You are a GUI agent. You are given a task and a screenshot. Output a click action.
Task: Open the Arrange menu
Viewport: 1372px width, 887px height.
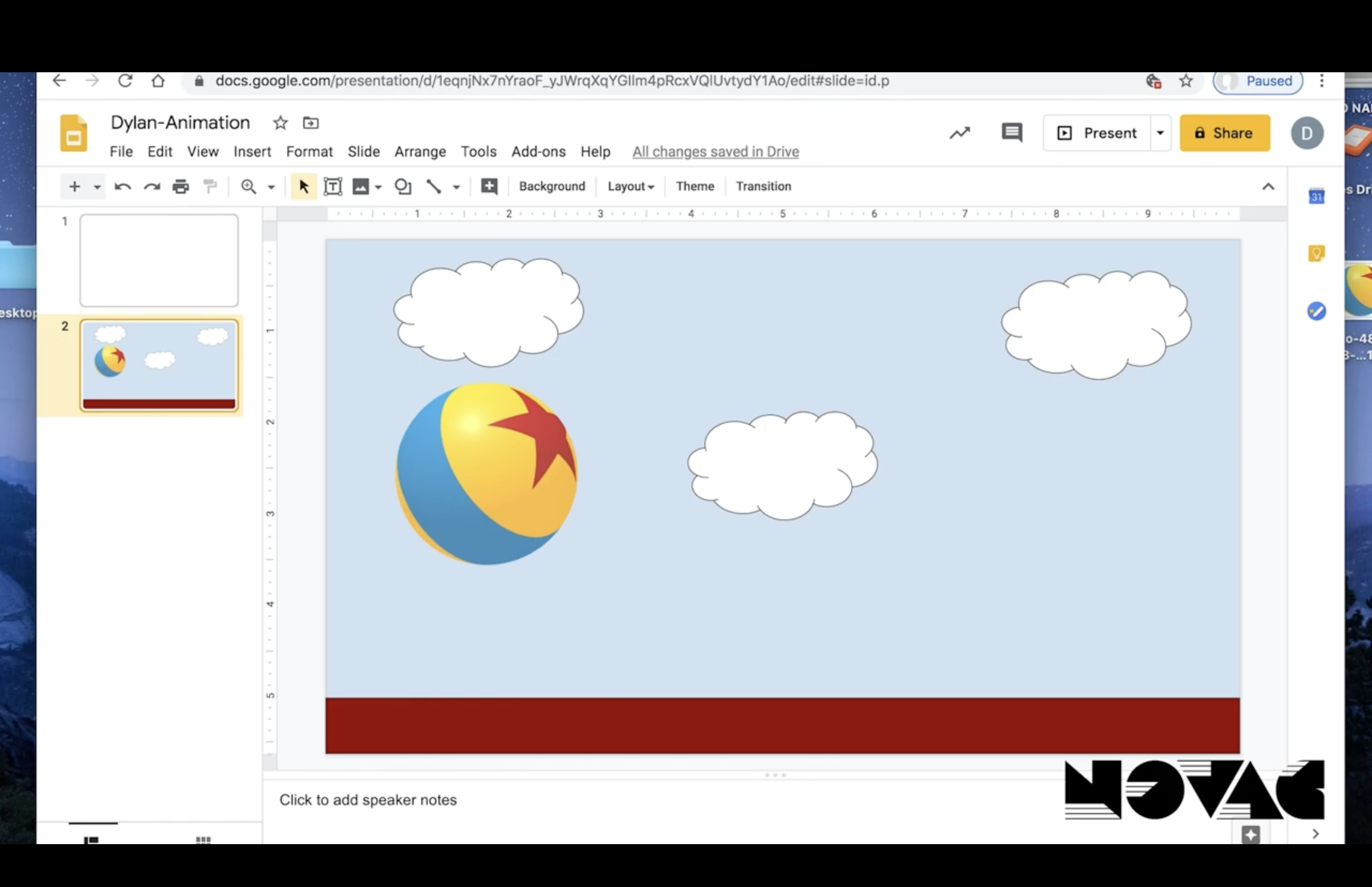coord(420,152)
